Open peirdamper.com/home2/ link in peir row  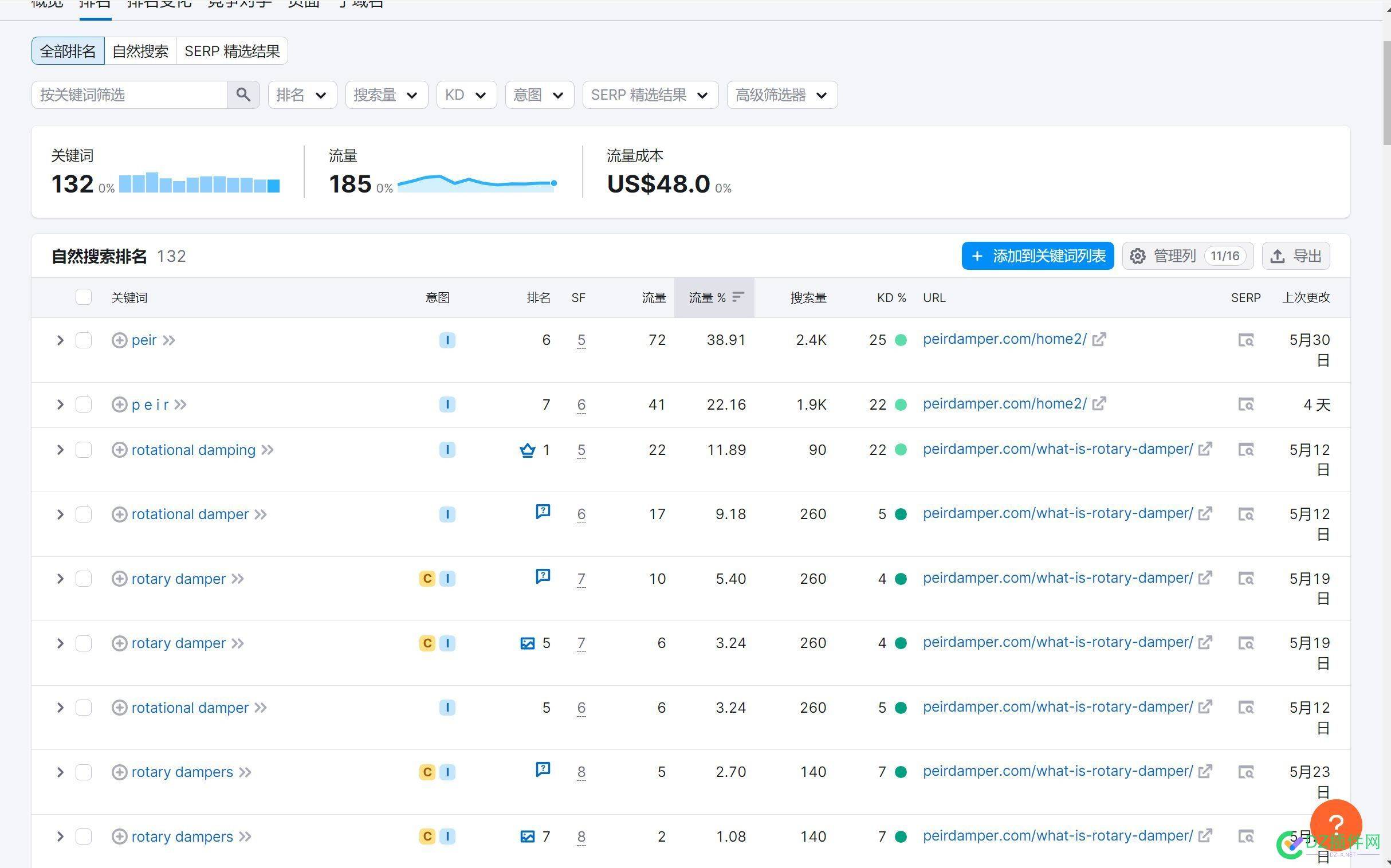1004,339
